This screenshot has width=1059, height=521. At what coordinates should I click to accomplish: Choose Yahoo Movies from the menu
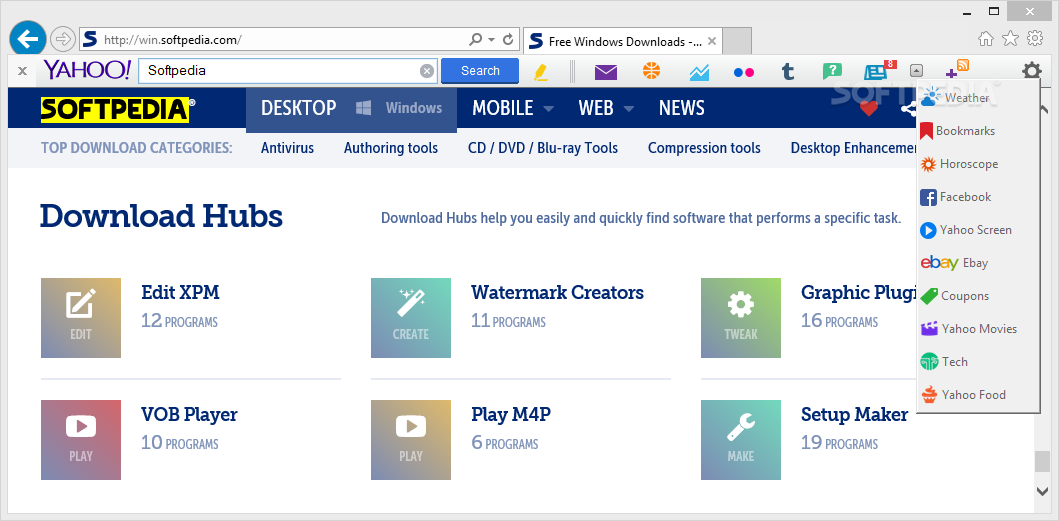(977, 328)
